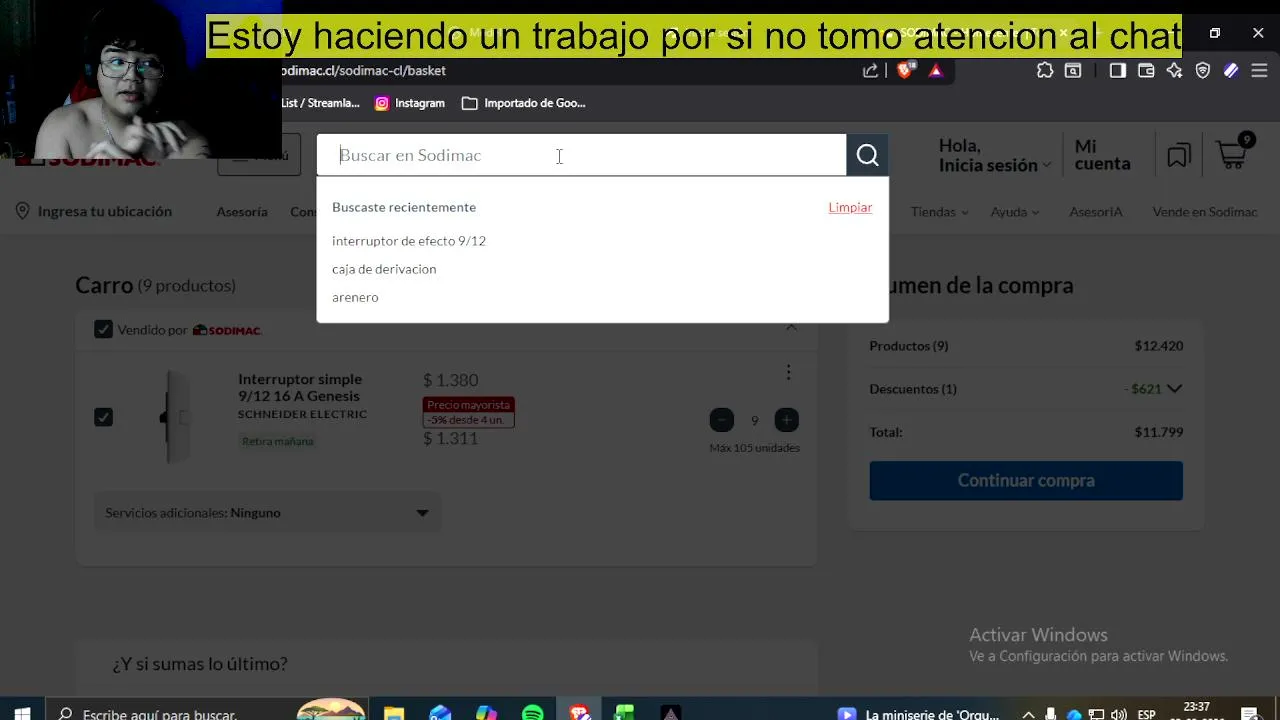
Task: Open Outlook from the taskbar
Action: click(440, 713)
